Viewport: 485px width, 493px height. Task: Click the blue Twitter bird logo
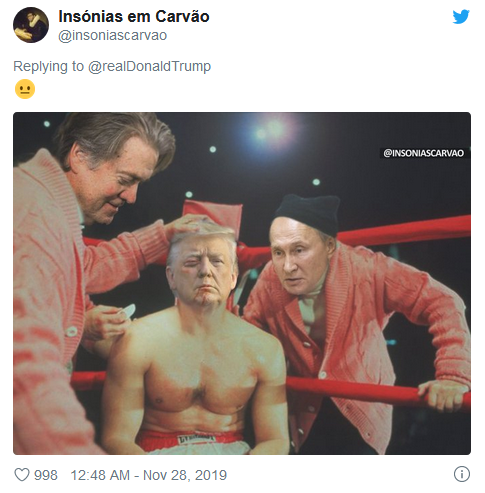pyautogui.click(x=461, y=17)
